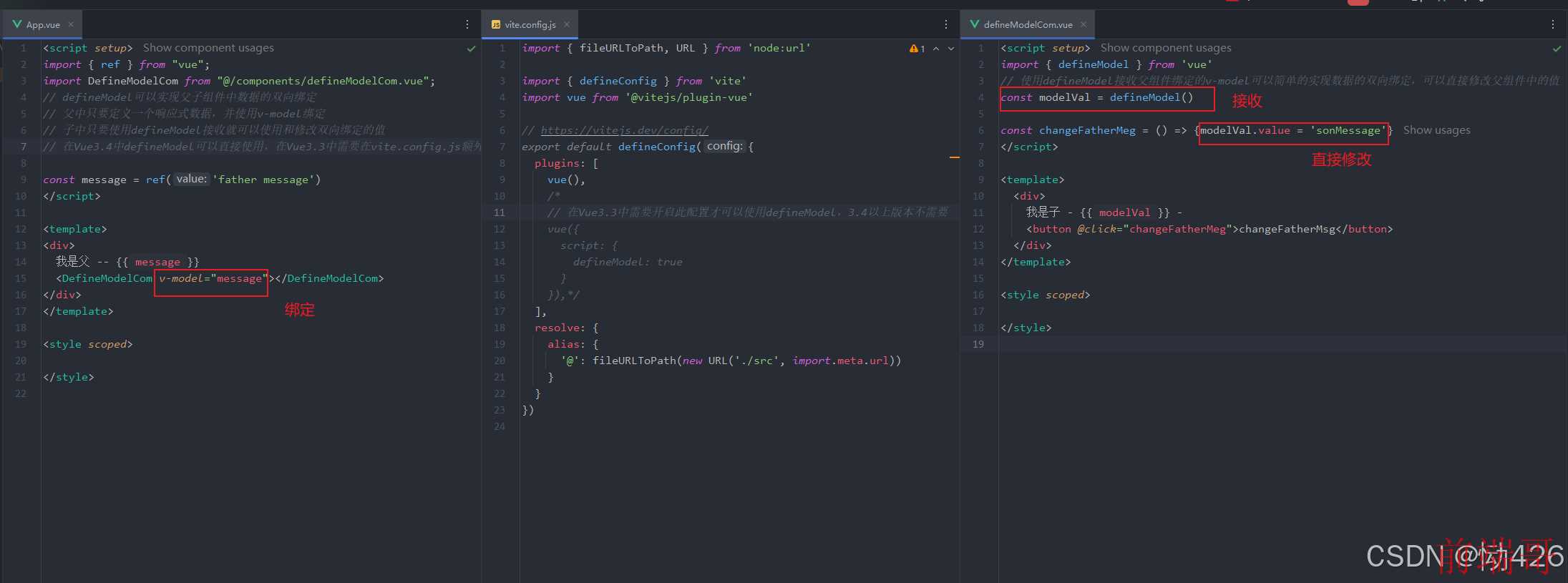
Task: Click the Vue icon on defineModelCom.vue tab
Action: tap(975, 24)
